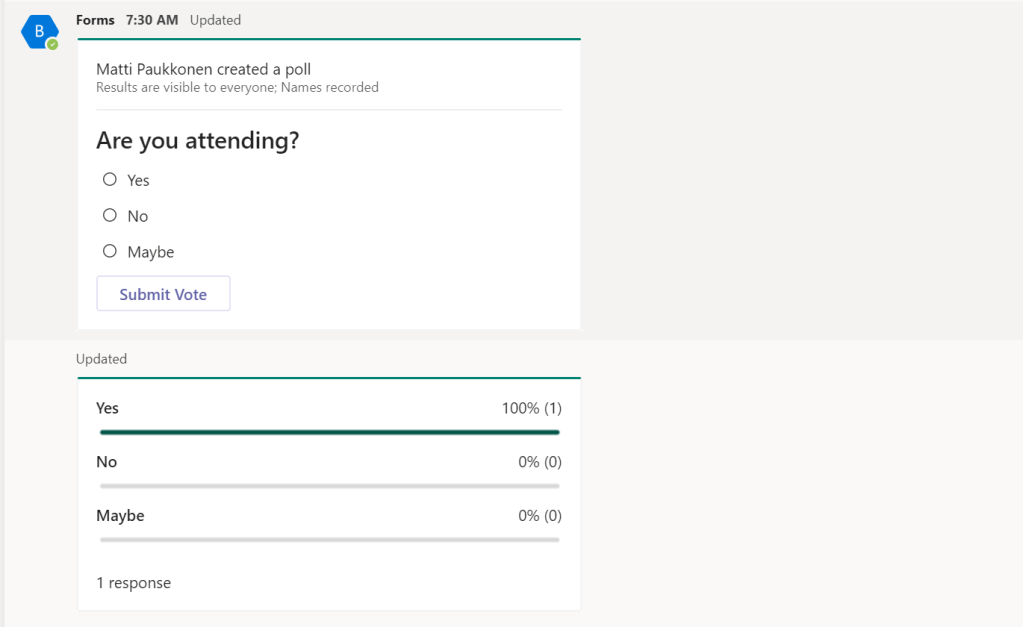Click the green status badge on avatar

[x=52, y=44]
